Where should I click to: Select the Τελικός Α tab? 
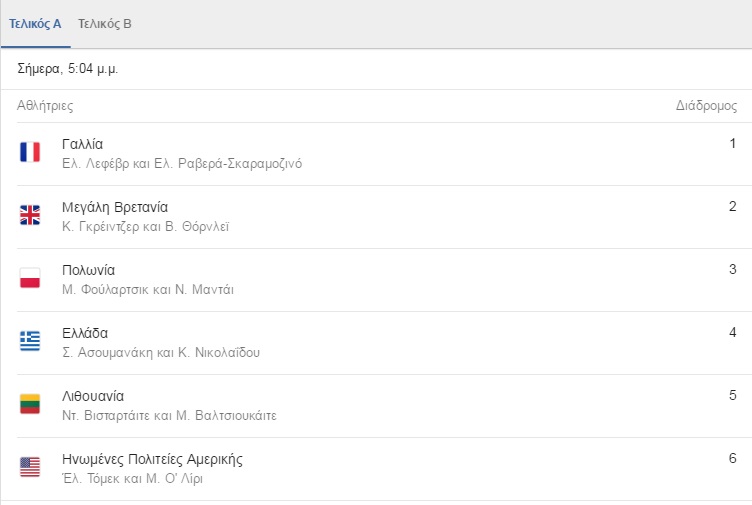(x=35, y=23)
